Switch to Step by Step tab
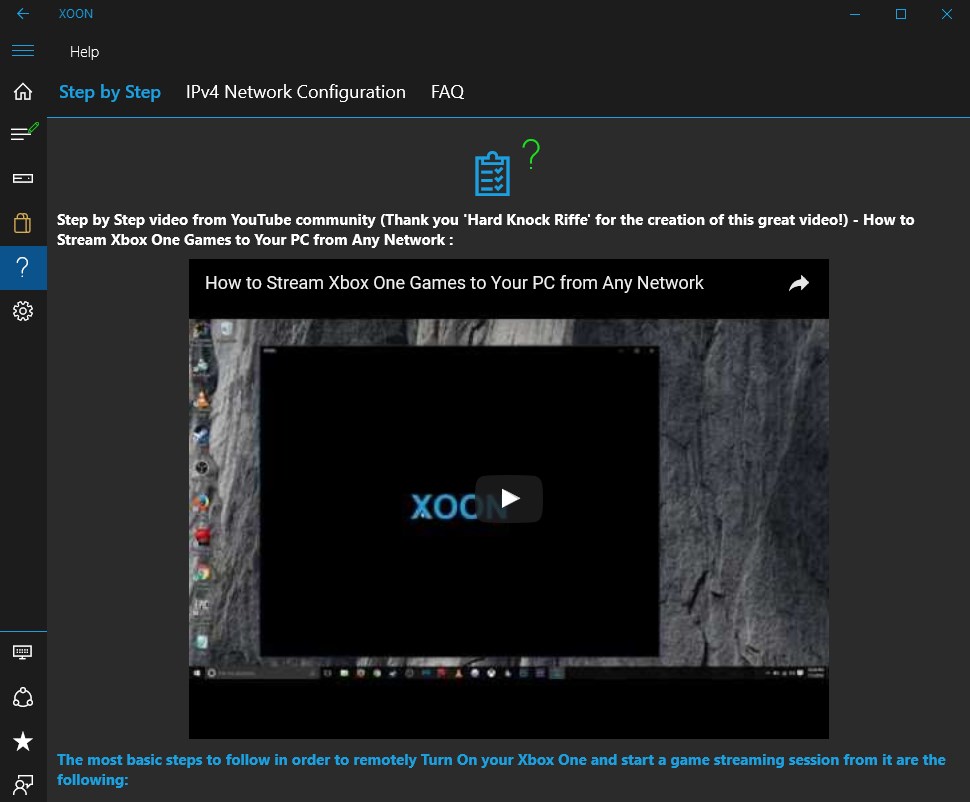This screenshot has height=802, width=970. click(x=109, y=92)
